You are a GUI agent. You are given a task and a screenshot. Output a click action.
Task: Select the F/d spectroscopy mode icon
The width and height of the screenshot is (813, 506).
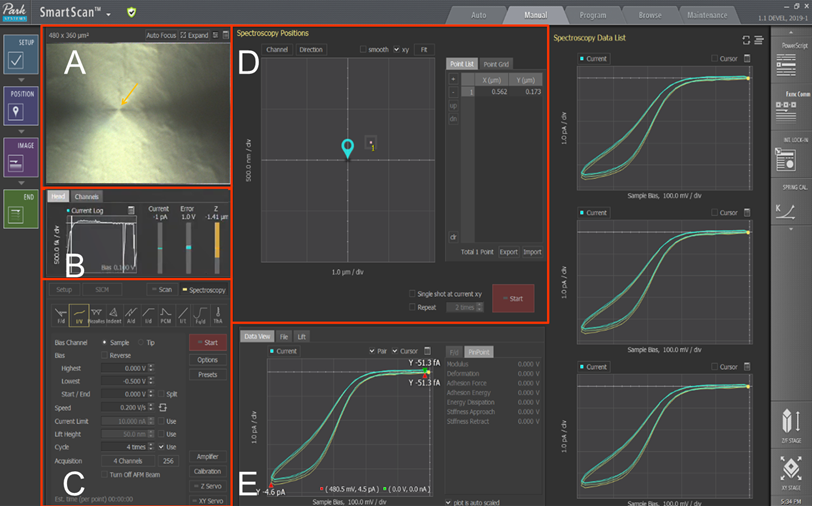[61, 315]
